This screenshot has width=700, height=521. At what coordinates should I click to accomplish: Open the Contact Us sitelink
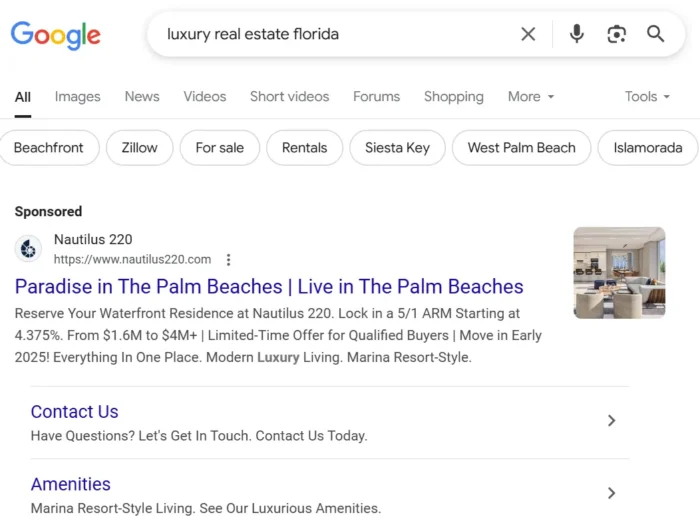(x=75, y=412)
